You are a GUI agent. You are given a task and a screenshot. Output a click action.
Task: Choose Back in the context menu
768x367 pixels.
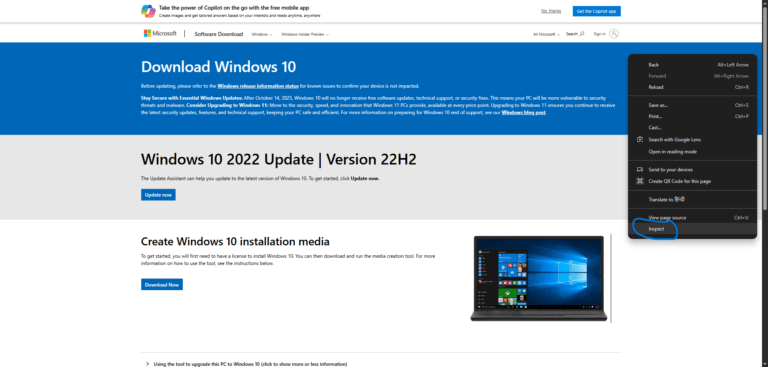click(692, 65)
